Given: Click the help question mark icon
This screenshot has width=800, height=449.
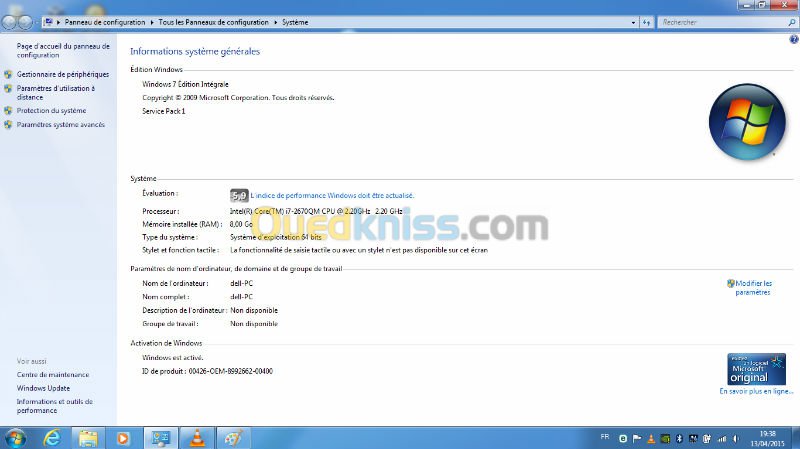Looking at the screenshot, I should pyautogui.click(x=794, y=39).
